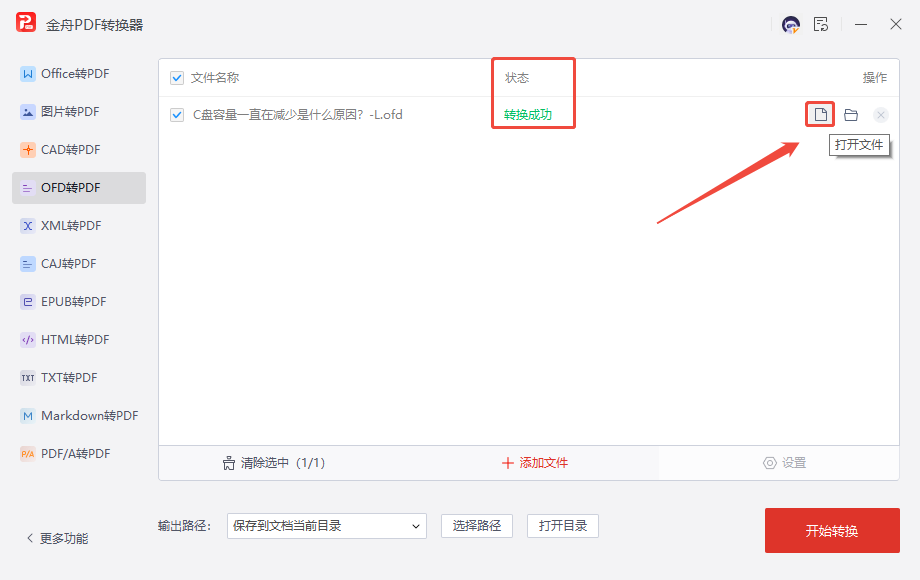The width and height of the screenshot is (920, 580).
Task: Switch to HTML转PDF mode
Action: point(79,340)
